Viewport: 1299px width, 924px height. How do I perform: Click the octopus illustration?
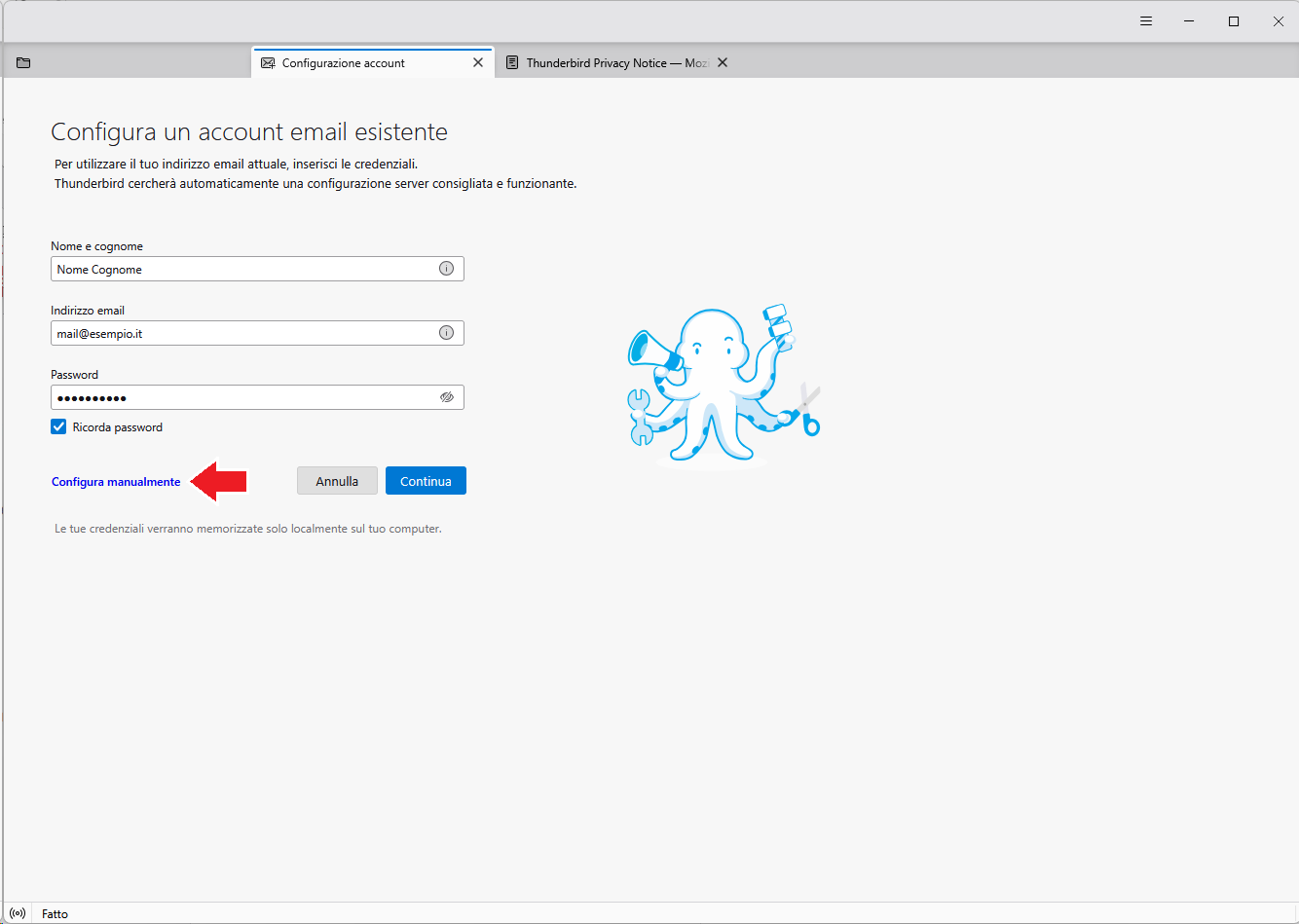tap(723, 385)
